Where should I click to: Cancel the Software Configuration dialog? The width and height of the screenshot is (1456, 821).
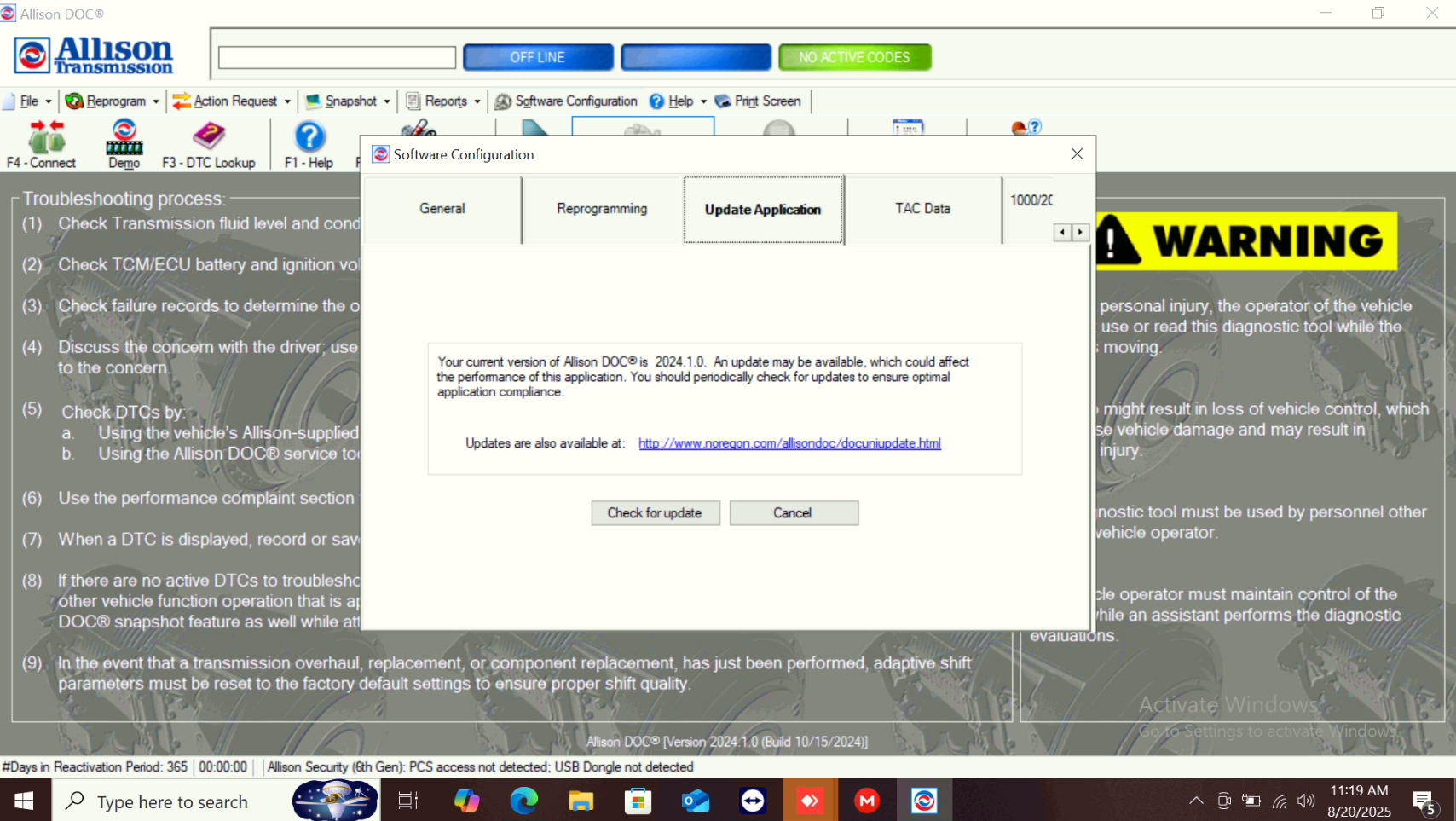coord(793,513)
